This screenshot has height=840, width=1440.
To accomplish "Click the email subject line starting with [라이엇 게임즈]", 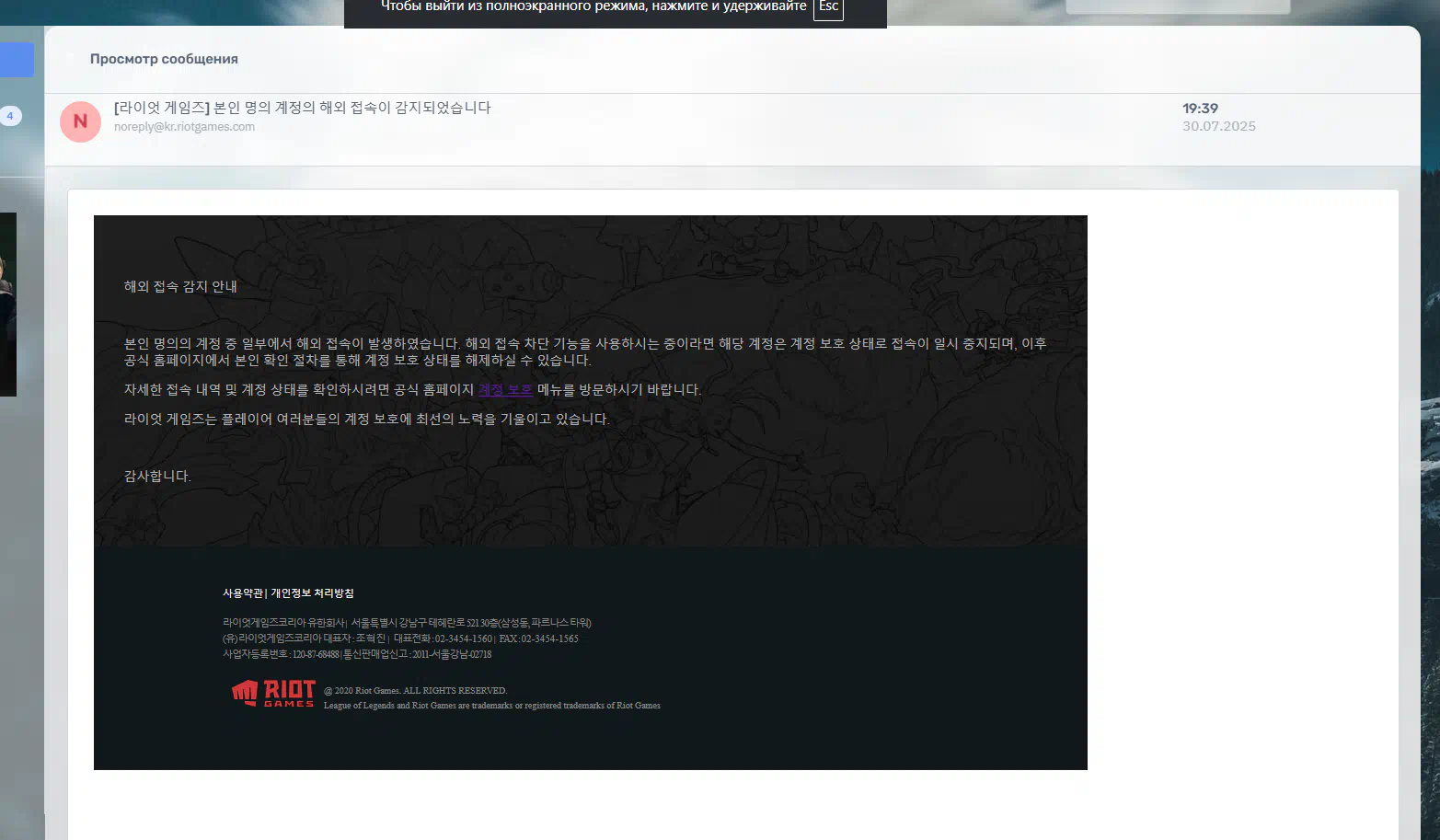I will point(302,108).
